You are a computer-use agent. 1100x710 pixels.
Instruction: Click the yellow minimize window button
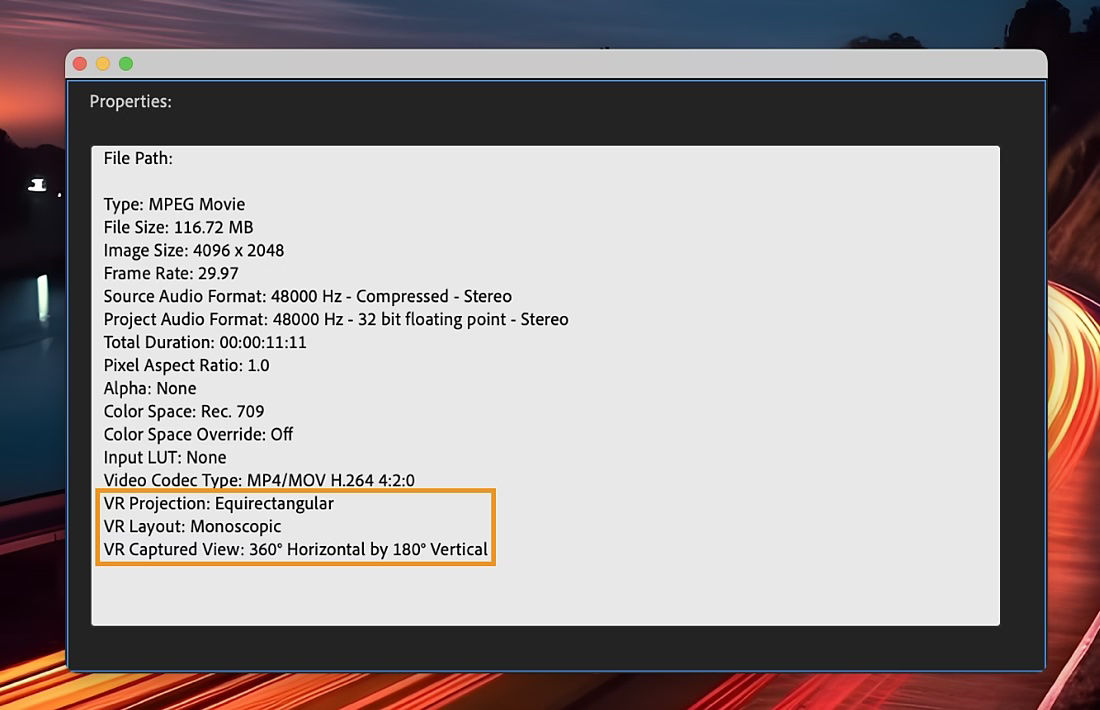(102, 63)
